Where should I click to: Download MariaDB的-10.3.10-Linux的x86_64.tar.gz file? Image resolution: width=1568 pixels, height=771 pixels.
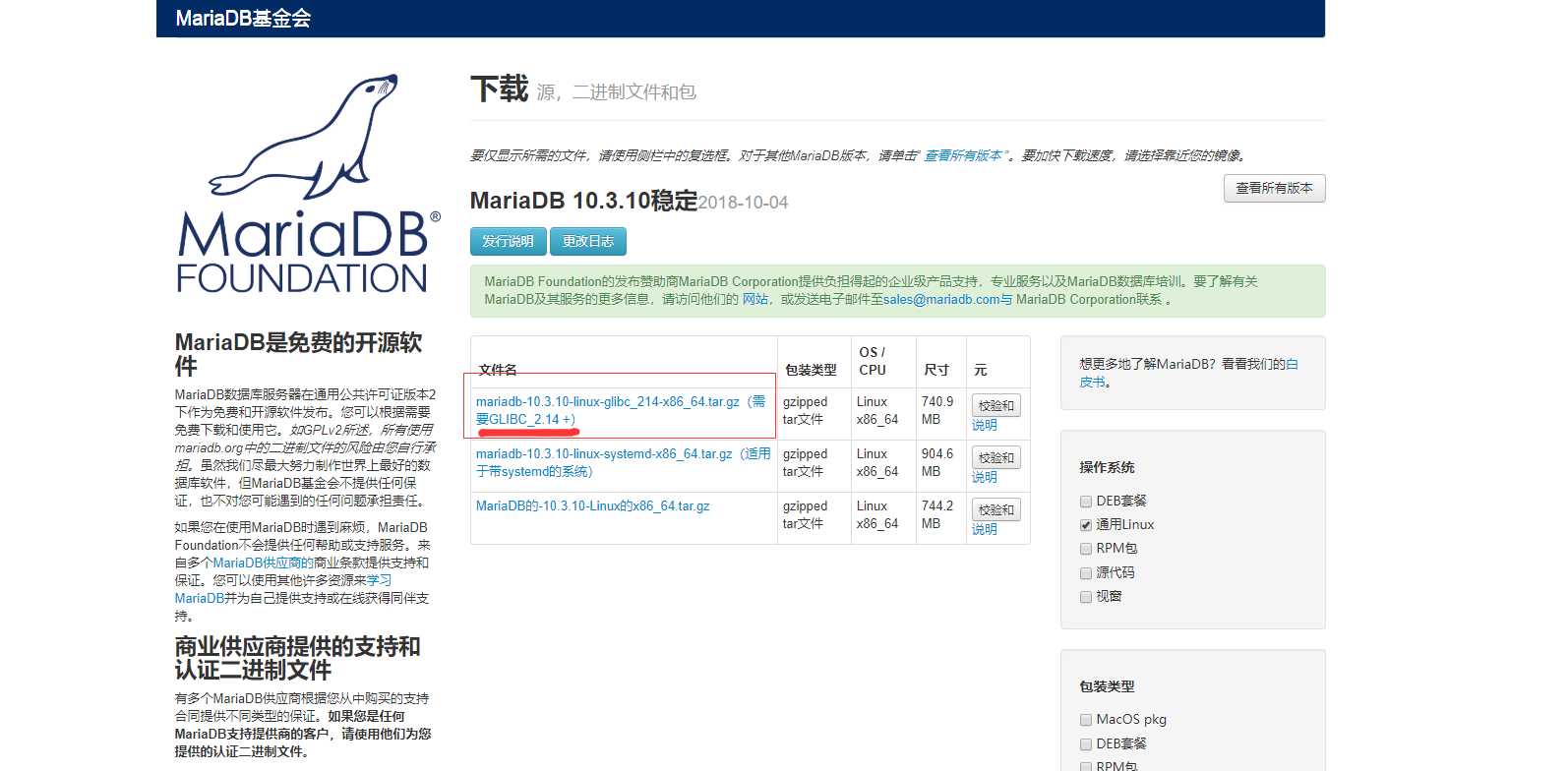593,505
